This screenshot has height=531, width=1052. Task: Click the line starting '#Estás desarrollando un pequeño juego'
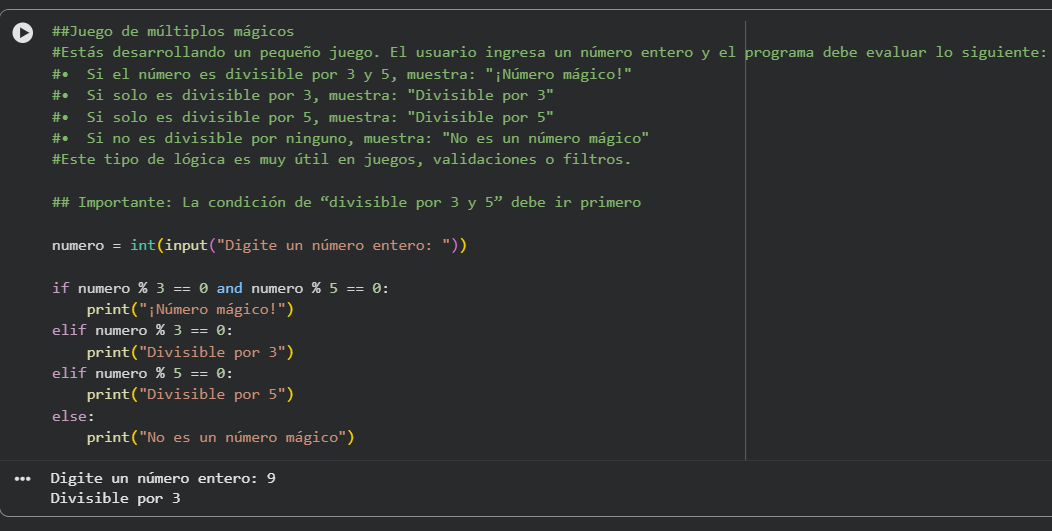click(x=549, y=52)
